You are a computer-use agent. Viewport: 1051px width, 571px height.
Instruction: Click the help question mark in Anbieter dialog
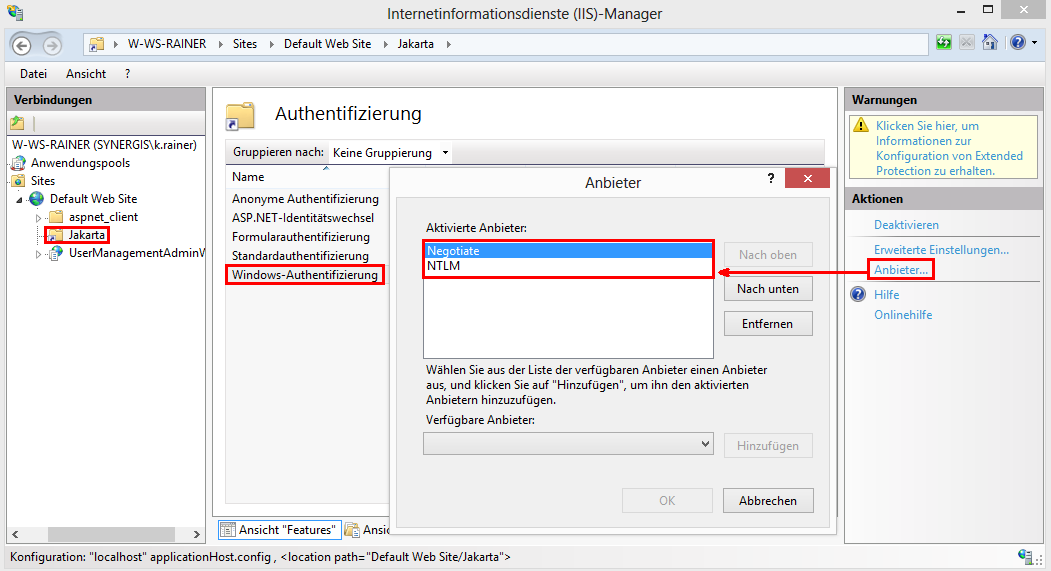coord(770,178)
